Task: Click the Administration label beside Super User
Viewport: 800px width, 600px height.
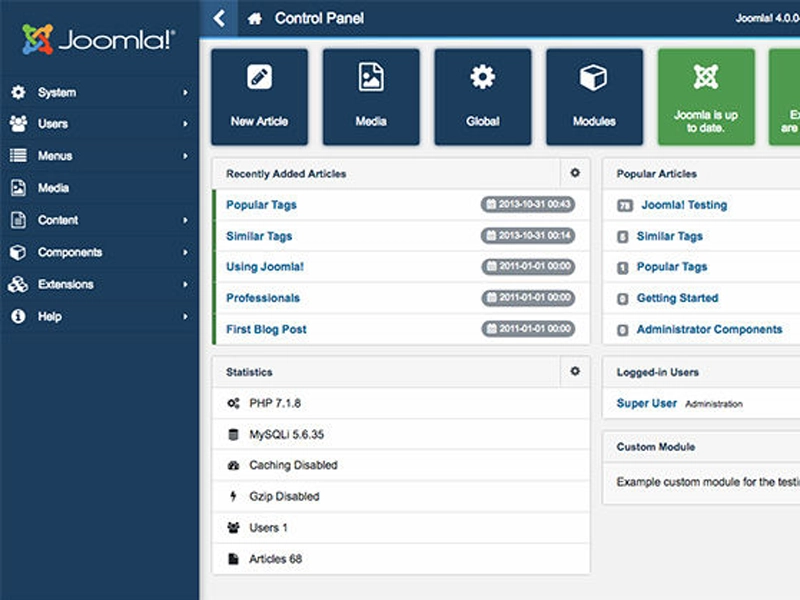Action: point(714,404)
